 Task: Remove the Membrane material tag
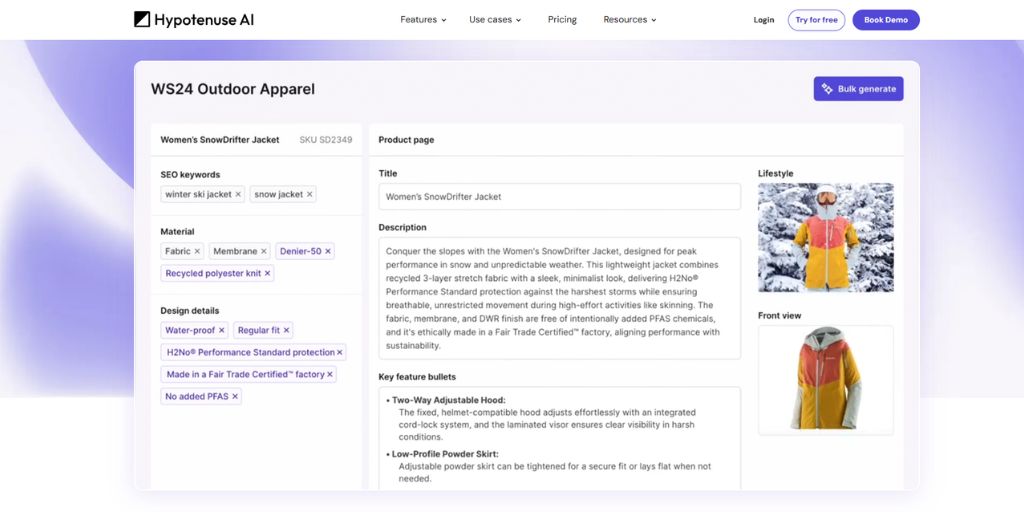(x=264, y=251)
